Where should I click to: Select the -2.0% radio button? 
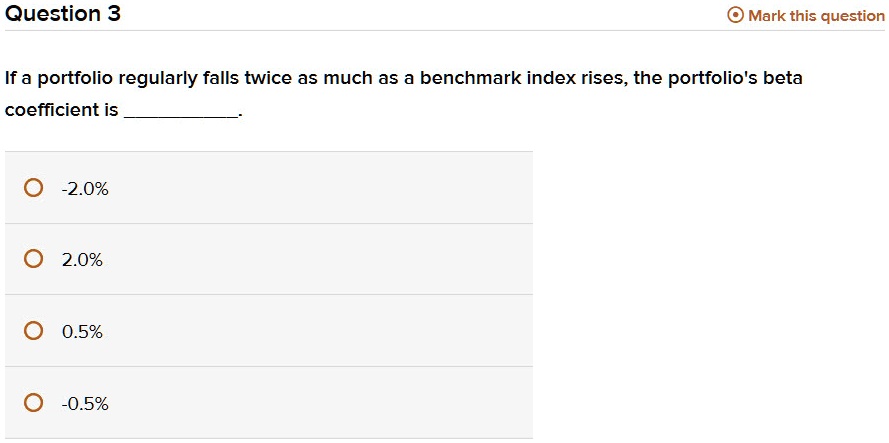34,188
